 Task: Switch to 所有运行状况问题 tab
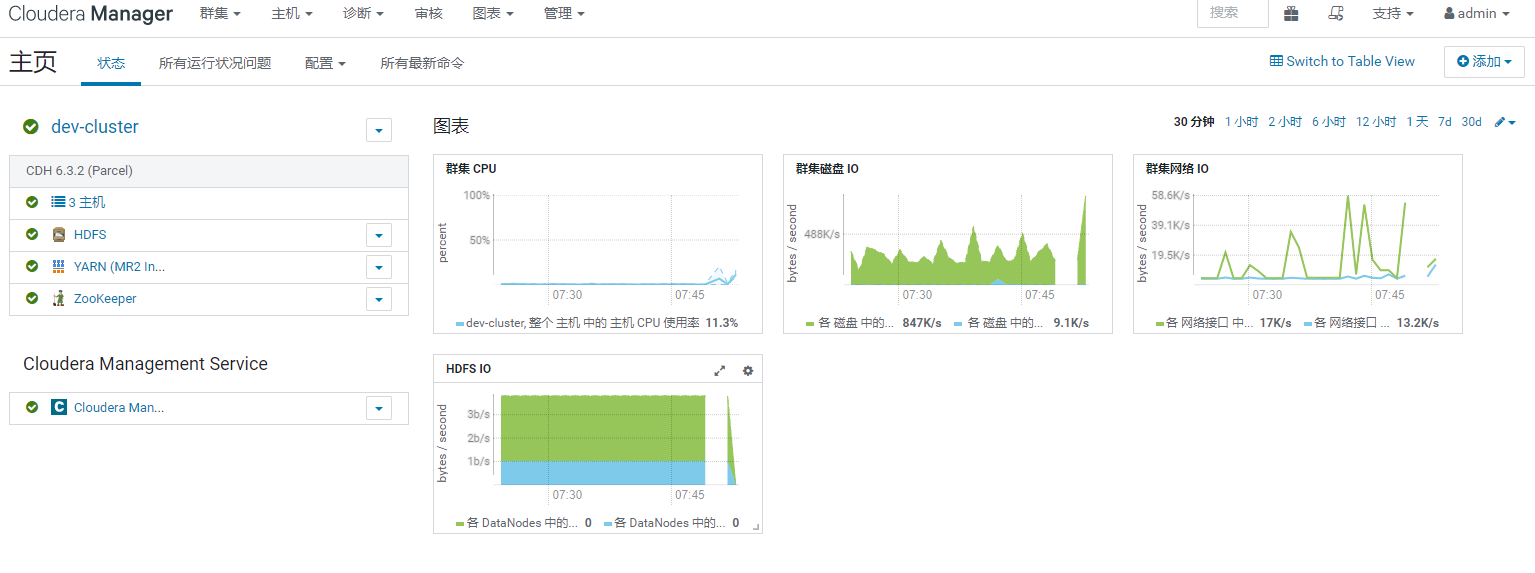coord(215,63)
